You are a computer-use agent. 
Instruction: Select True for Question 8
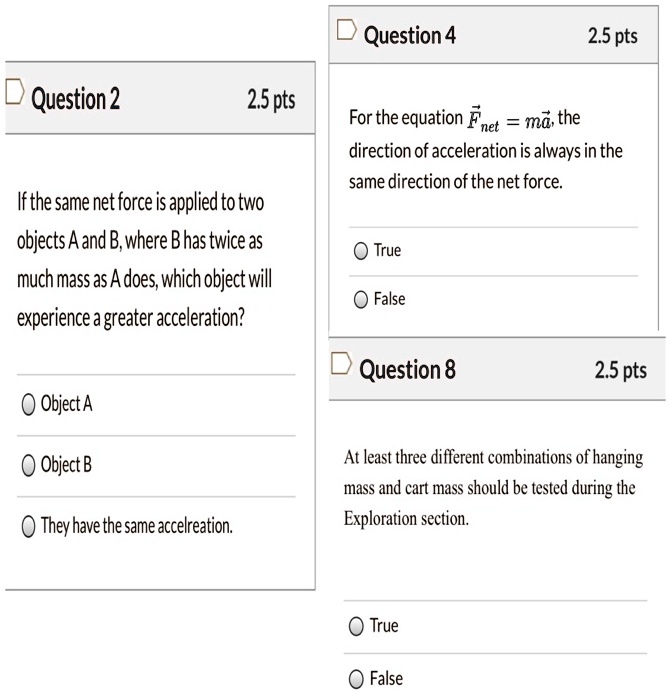click(357, 626)
